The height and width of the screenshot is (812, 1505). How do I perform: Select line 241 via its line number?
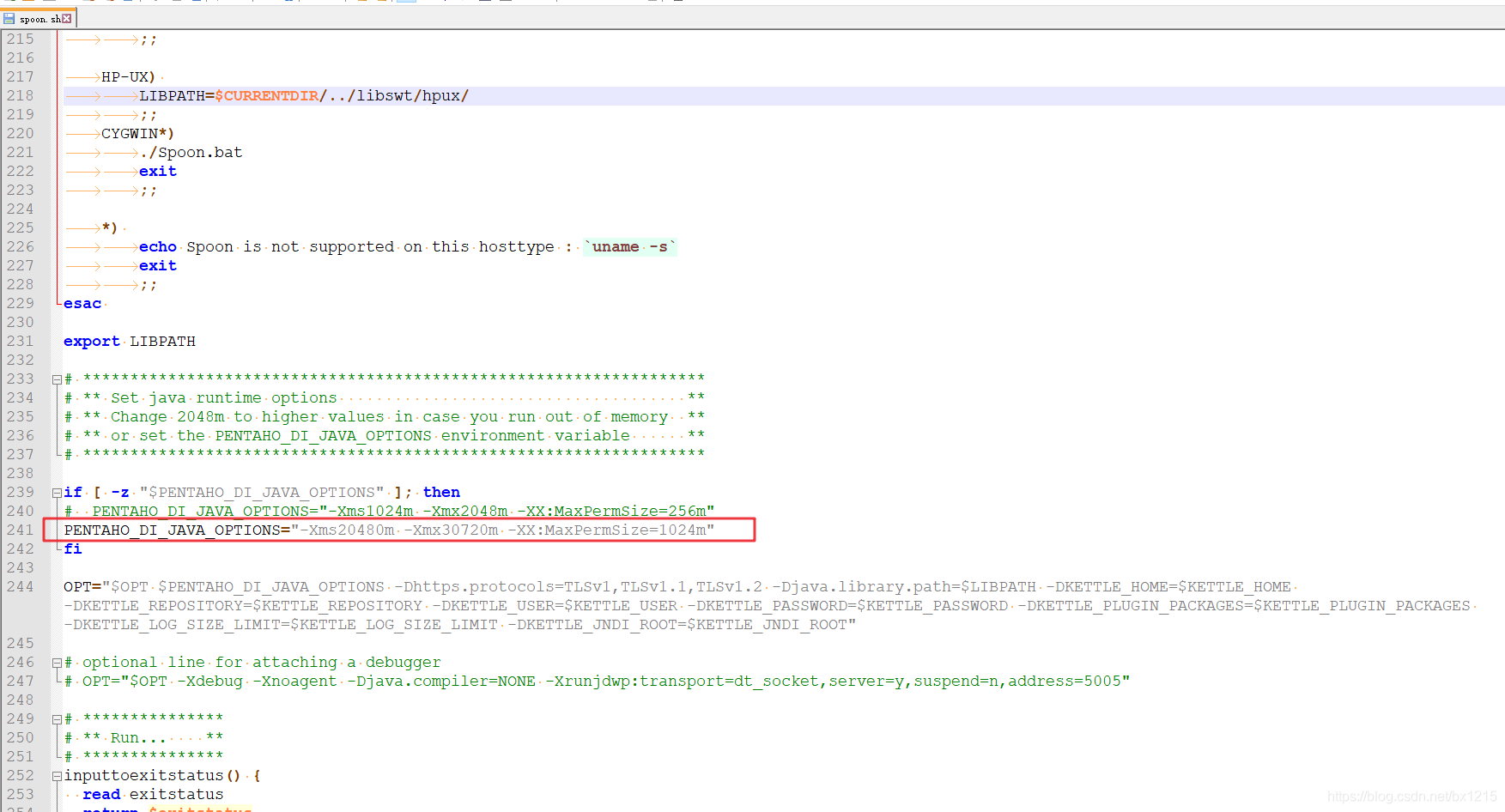tap(20, 530)
